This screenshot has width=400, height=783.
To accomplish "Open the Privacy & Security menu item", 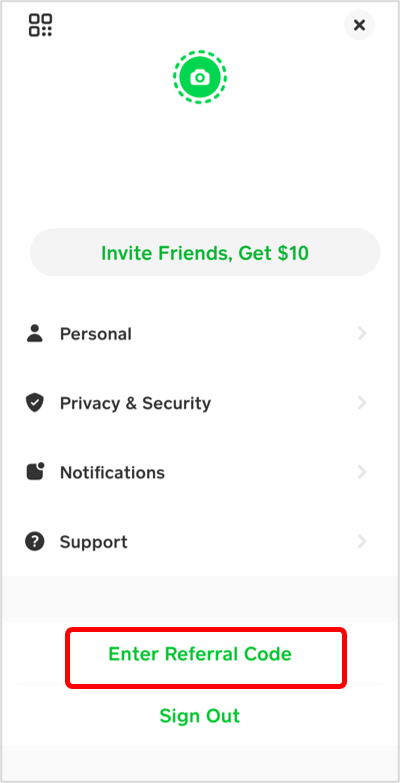I will point(200,402).
